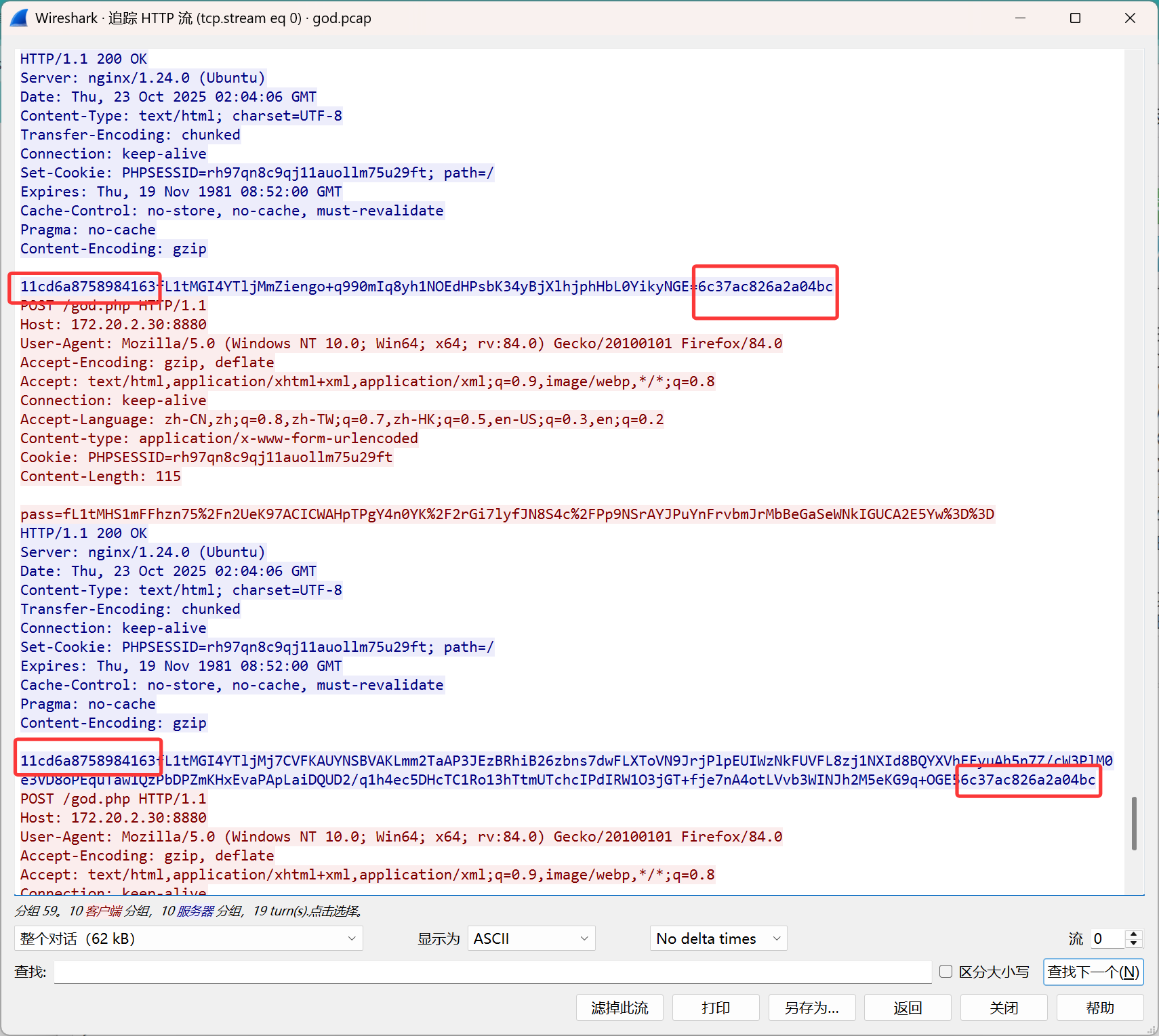This screenshot has height=1036, width=1159.
Task: Click the 滤掉此流 filter out stream button
Action: click(619, 1008)
